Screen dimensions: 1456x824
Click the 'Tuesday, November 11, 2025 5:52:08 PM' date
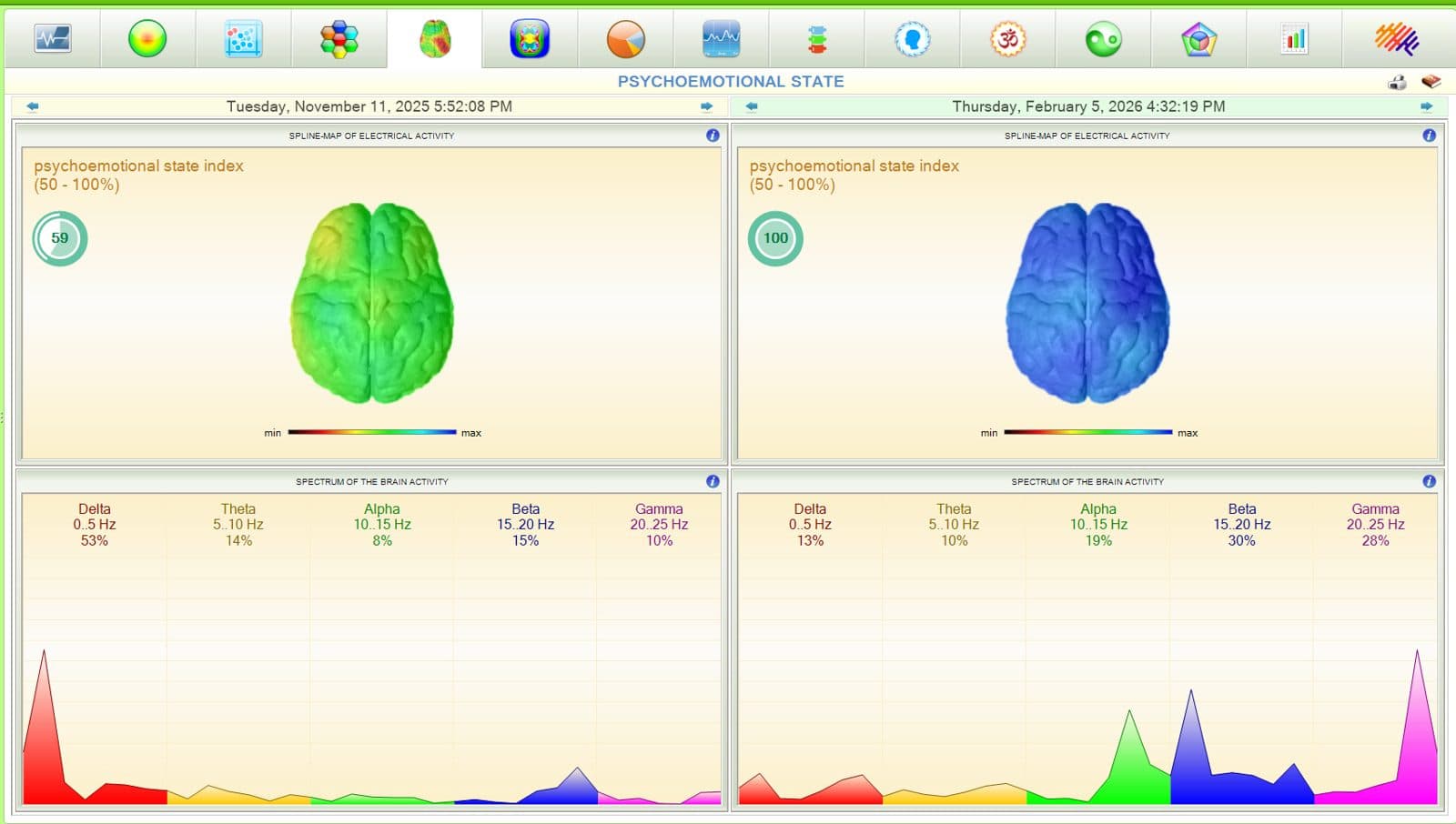pyautogui.click(x=369, y=106)
